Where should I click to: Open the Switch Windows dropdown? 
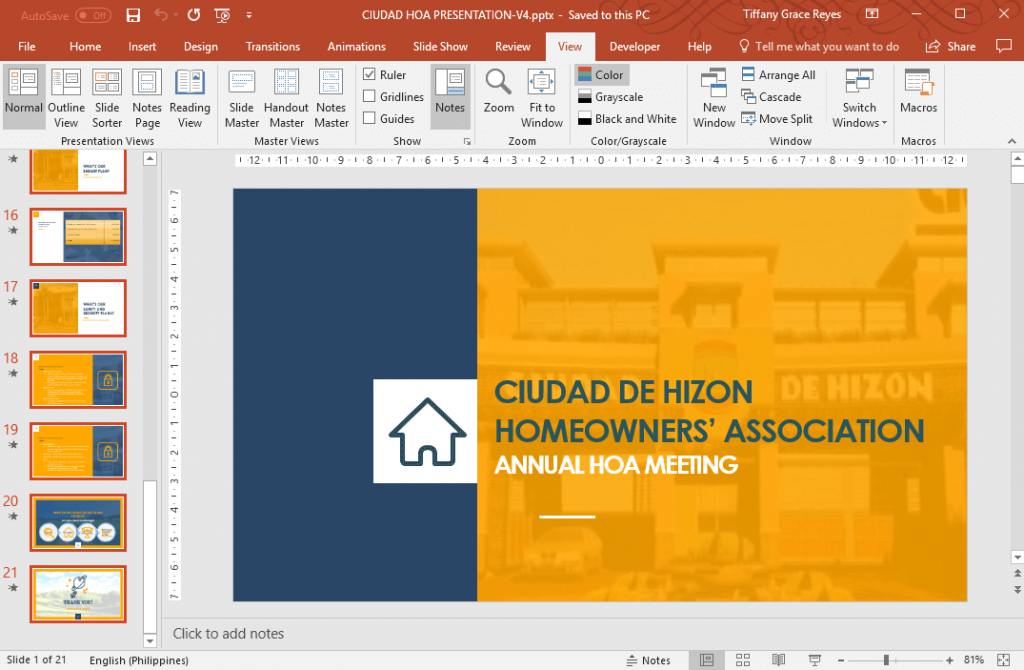pos(858,97)
